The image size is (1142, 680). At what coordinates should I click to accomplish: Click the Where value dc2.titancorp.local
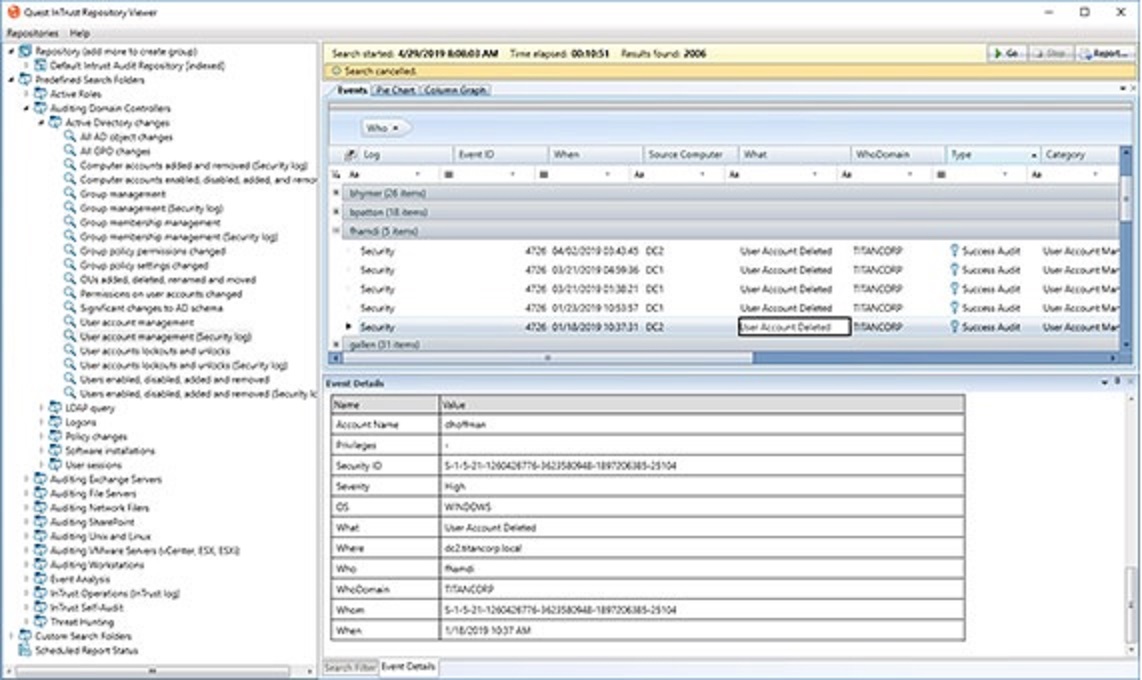[x=482, y=548]
